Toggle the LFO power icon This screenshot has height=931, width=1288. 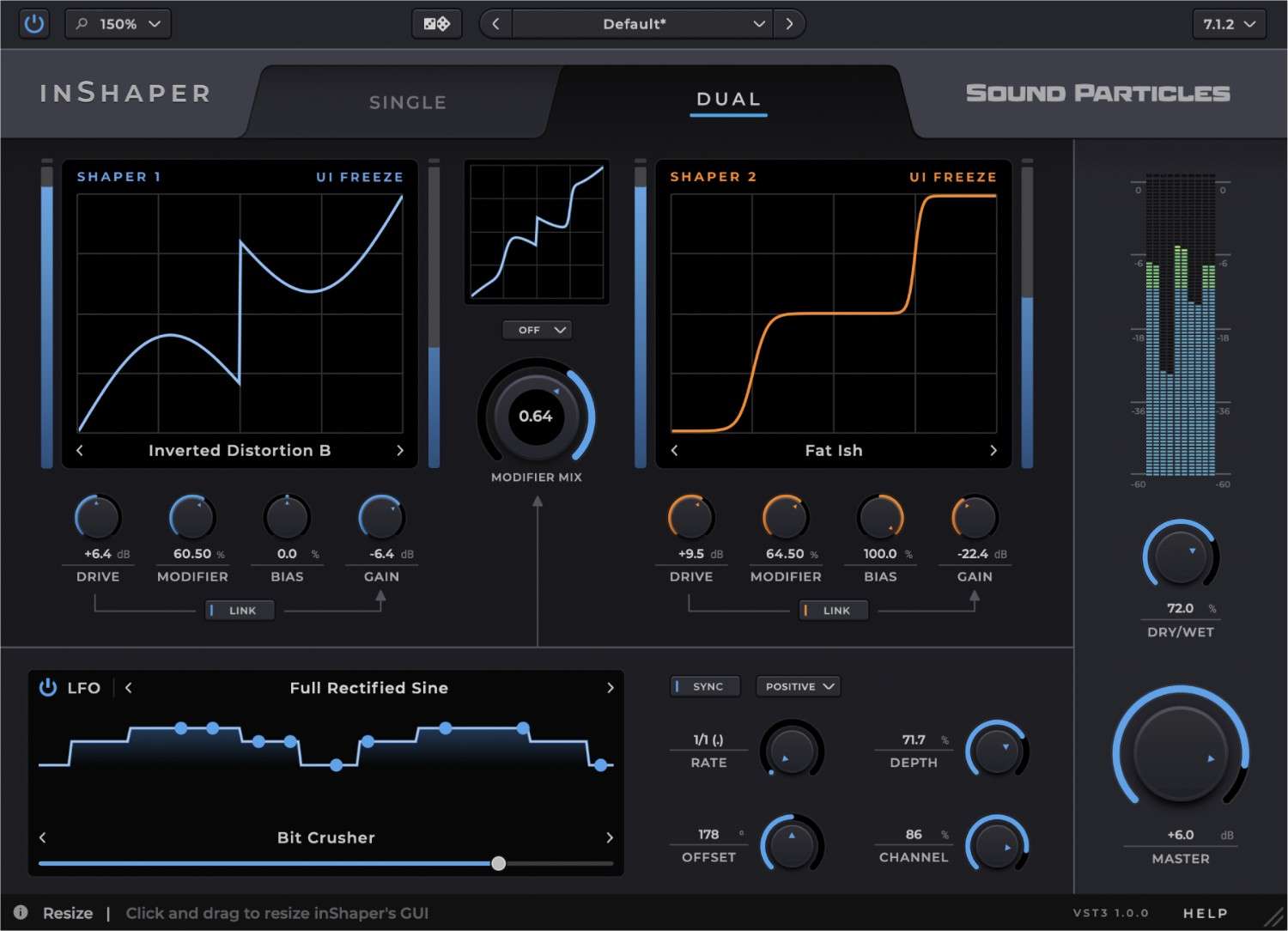(48, 687)
